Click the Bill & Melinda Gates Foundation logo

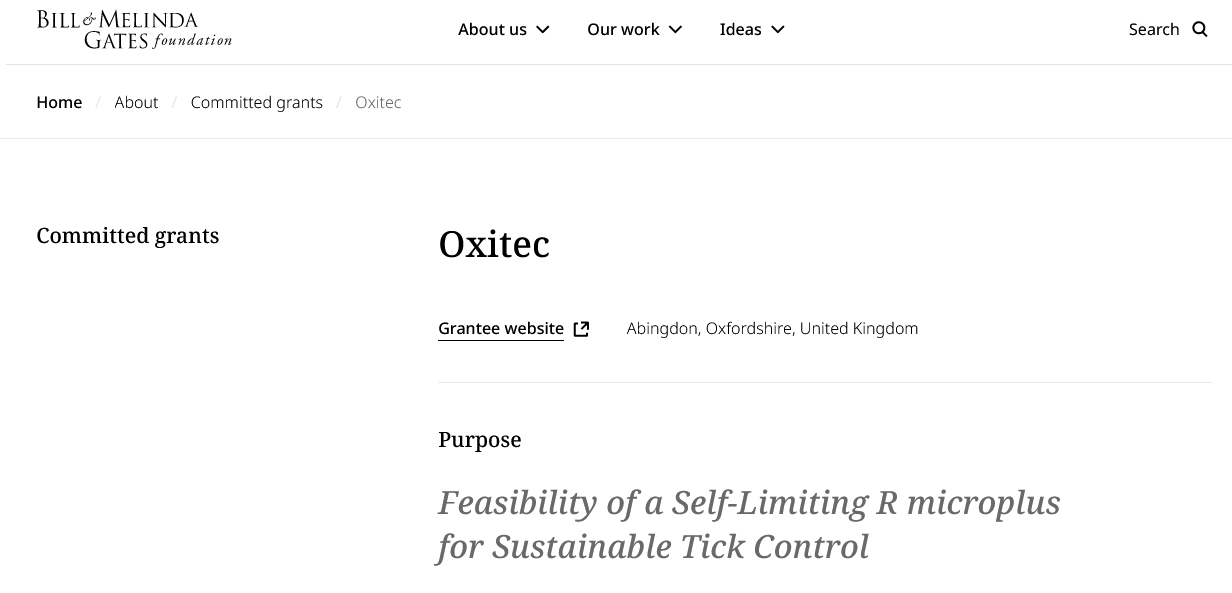(x=134, y=30)
